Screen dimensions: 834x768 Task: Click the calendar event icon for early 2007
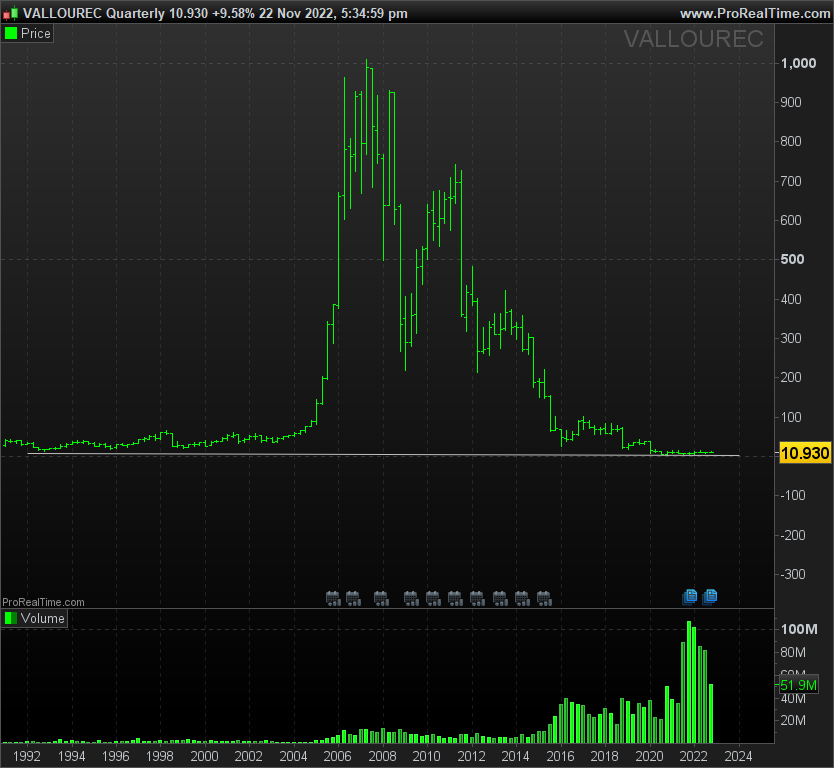[353, 598]
